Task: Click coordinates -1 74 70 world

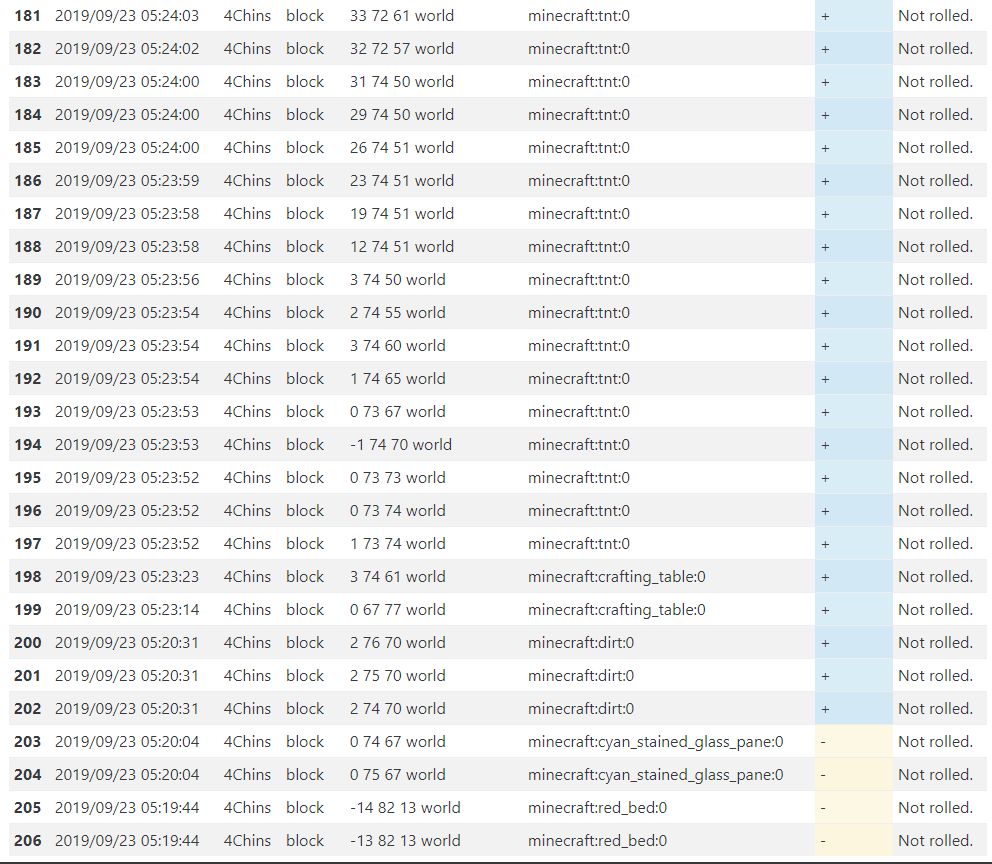Action: 401,444
